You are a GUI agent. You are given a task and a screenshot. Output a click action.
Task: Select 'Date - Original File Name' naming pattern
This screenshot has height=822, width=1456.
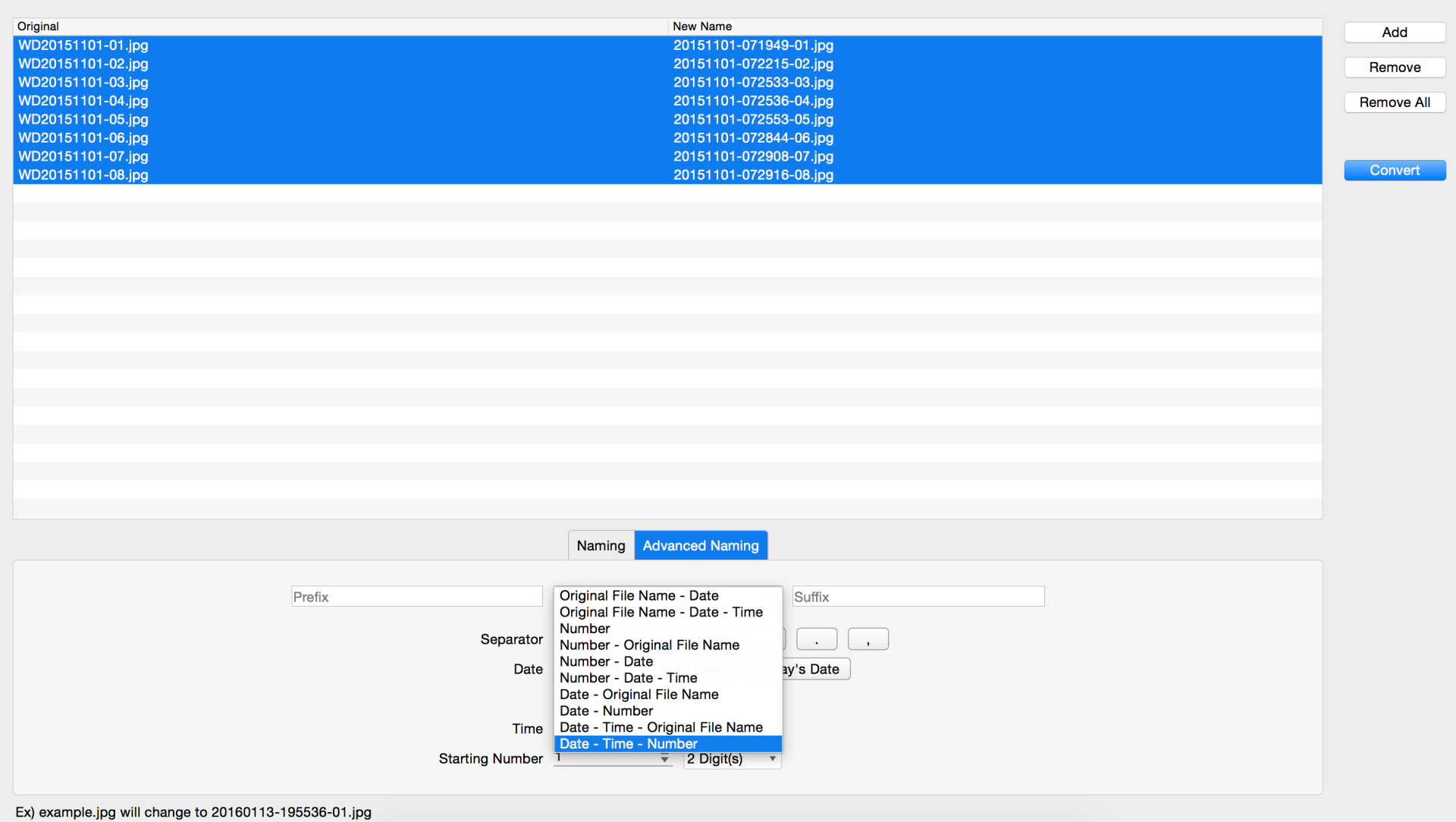pos(639,694)
